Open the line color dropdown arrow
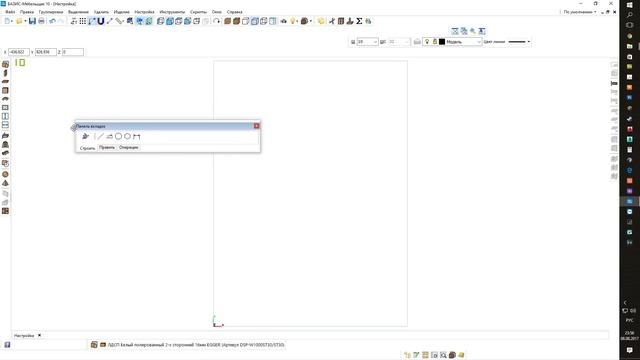 529,42
